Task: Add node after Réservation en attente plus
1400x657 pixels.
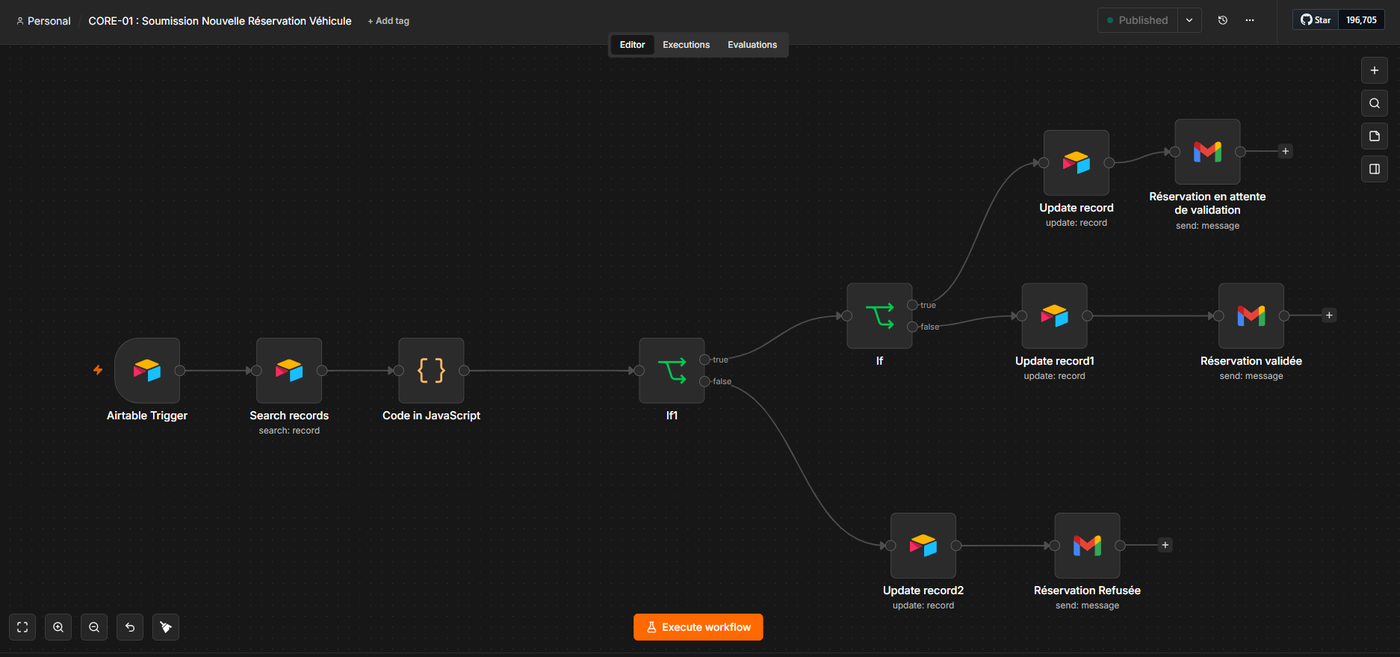Action: pos(1286,152)
